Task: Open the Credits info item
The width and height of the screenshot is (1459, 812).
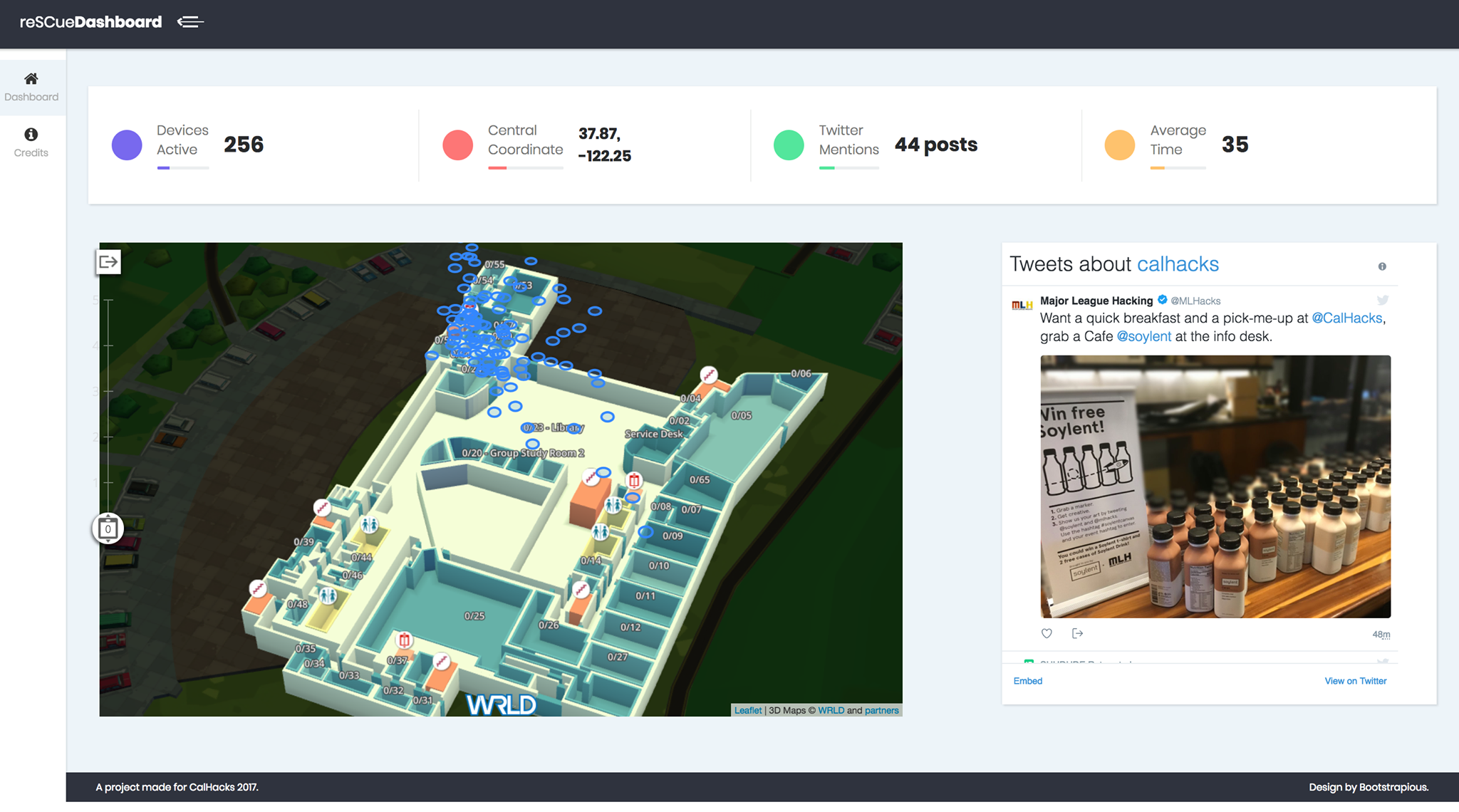Action: 31,142
